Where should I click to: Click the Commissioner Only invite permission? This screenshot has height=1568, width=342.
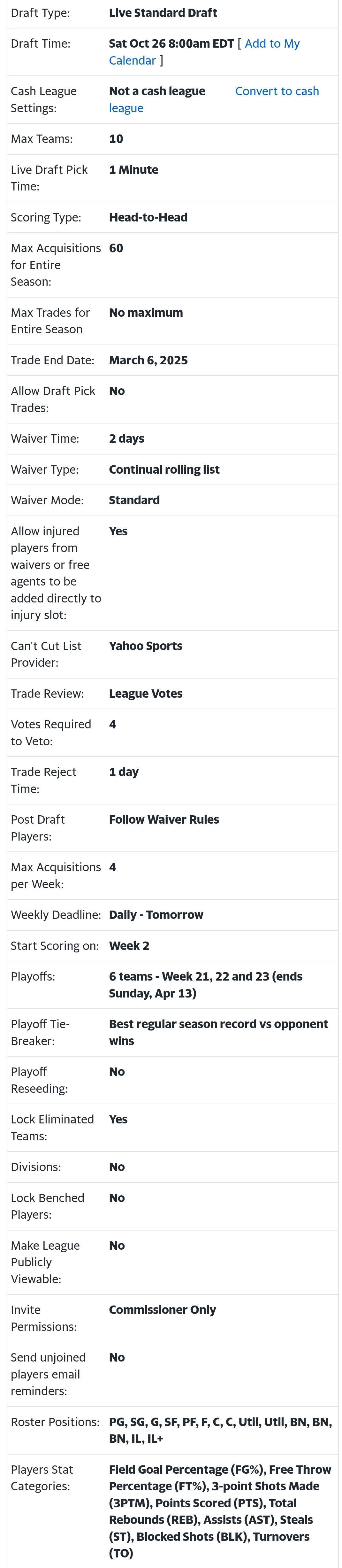[162, 1309]
